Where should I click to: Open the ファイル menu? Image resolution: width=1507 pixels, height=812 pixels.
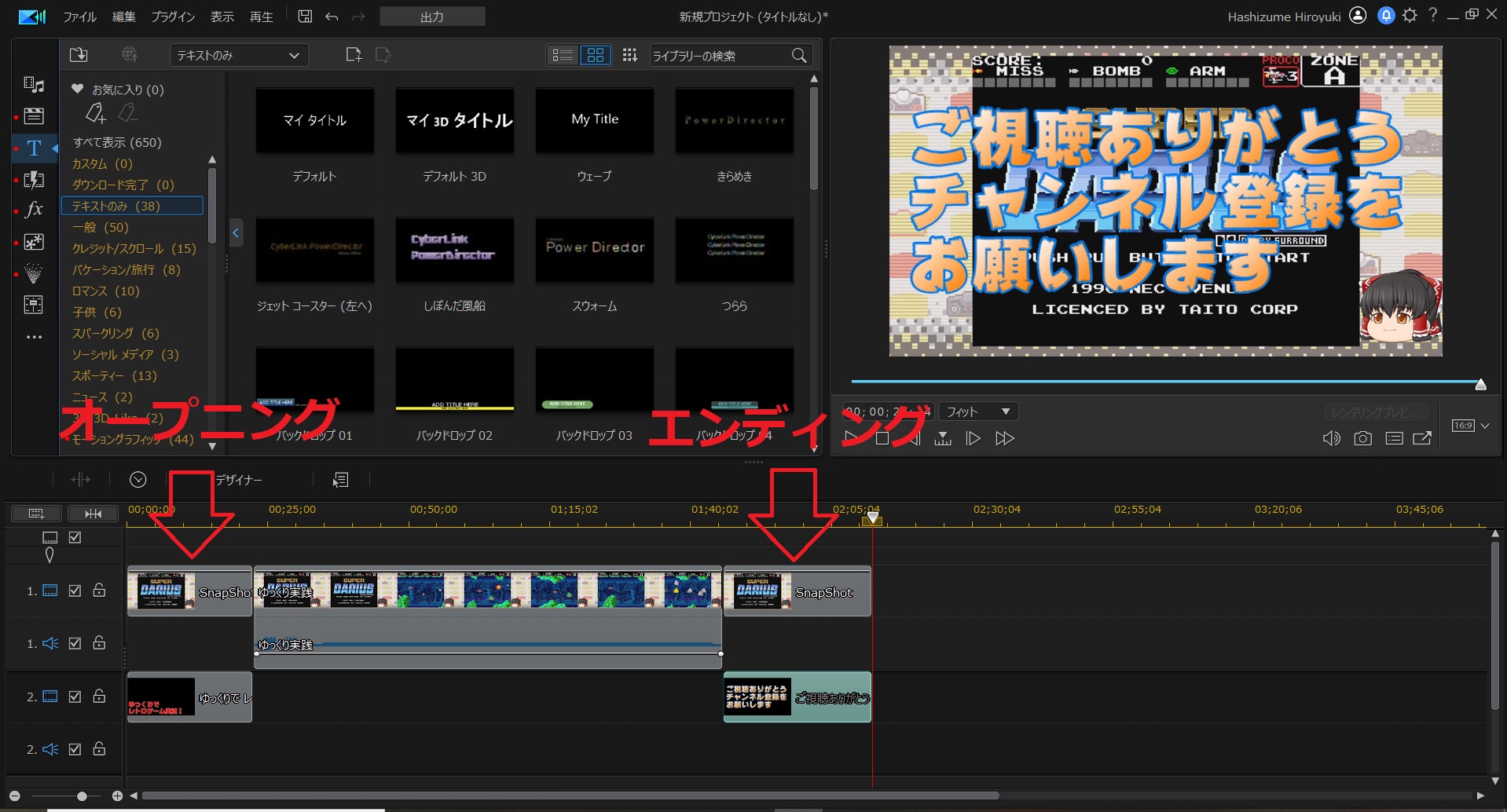point(79,16)
